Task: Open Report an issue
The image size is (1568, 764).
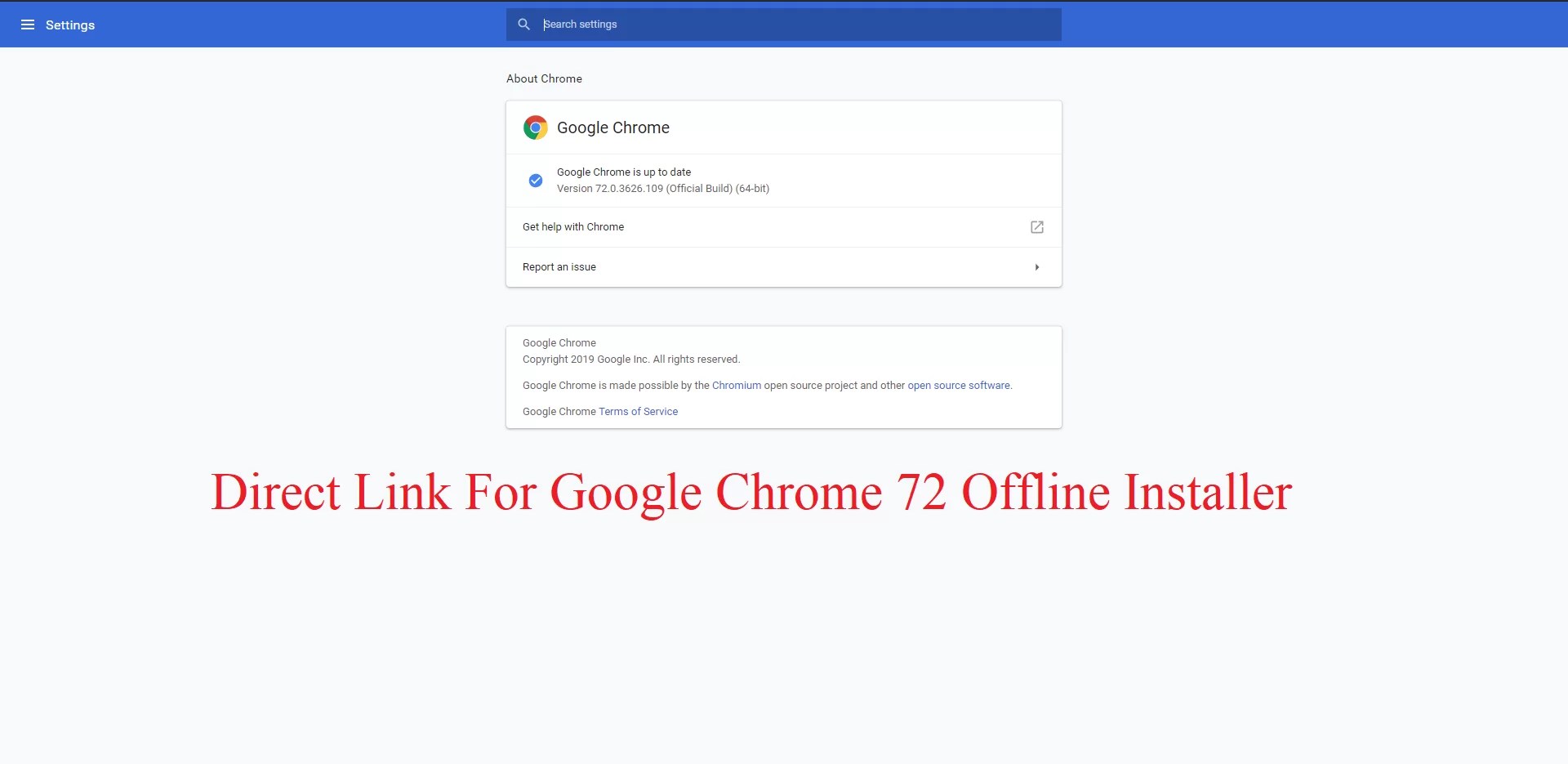Action: [784, 267]
